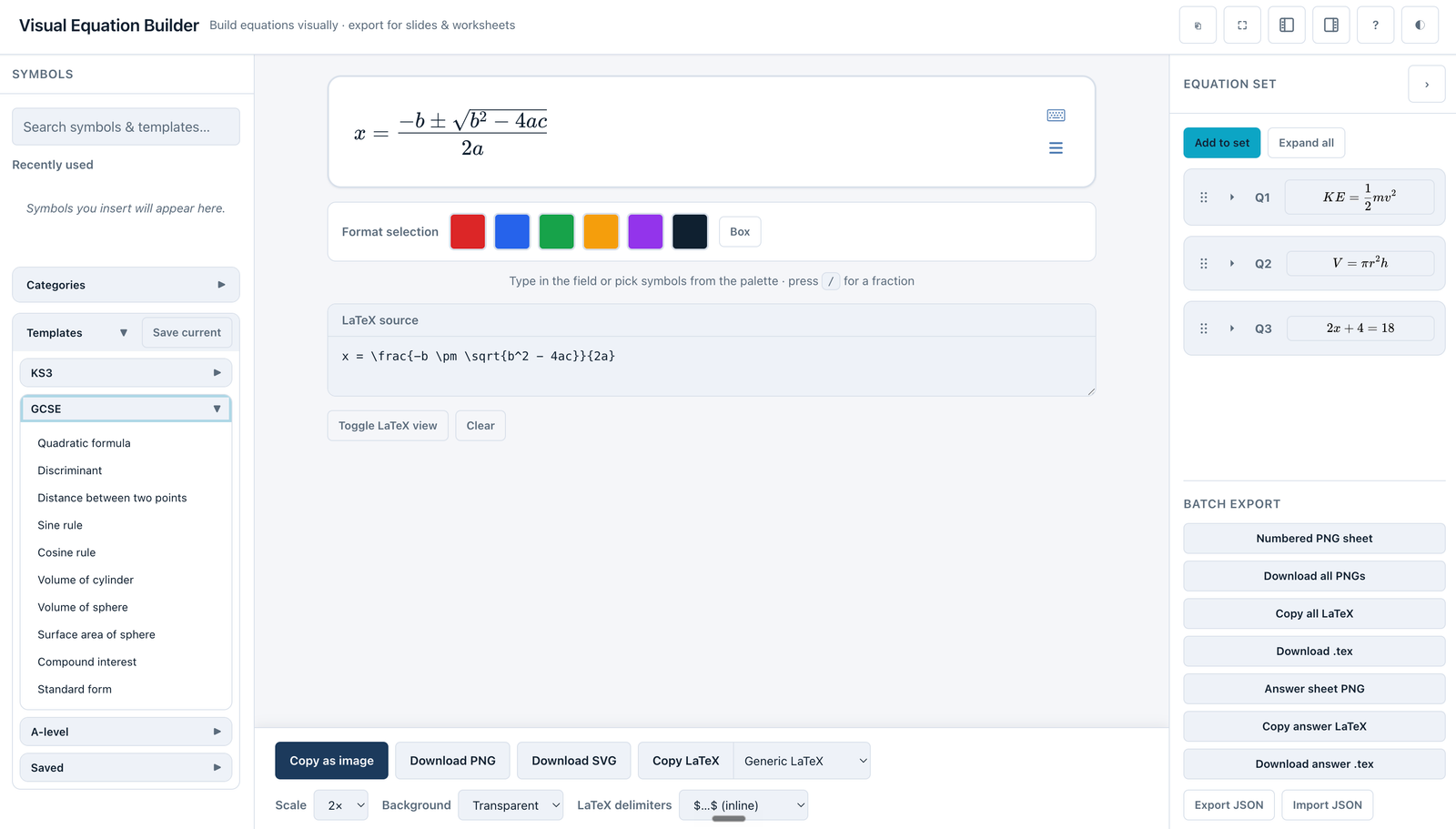1456x829 pixels.
Task: Click Import JSON button
Action: [x=1328, y=805]
